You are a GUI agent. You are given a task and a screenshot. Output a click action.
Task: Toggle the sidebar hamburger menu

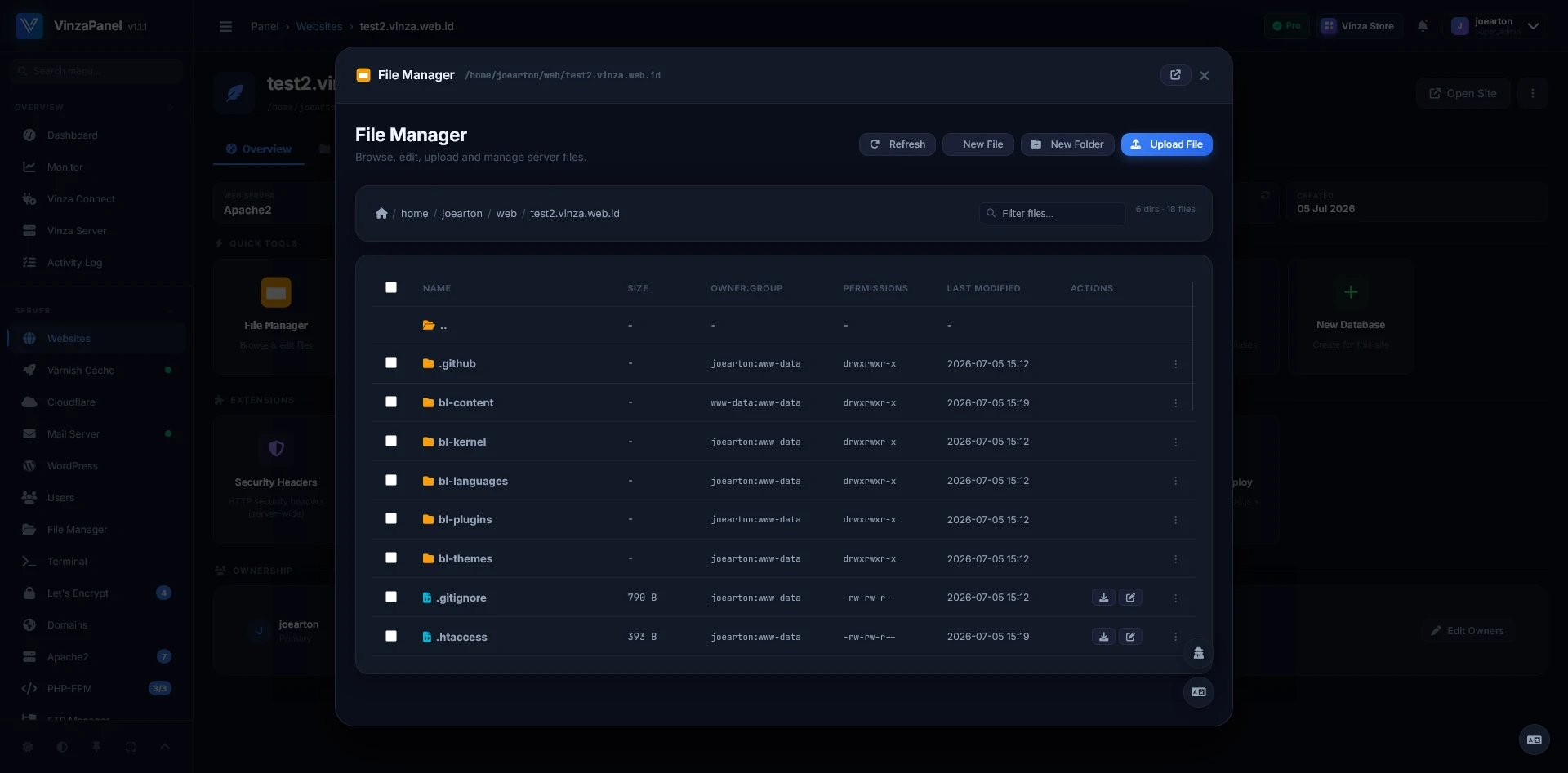[226, 27]
